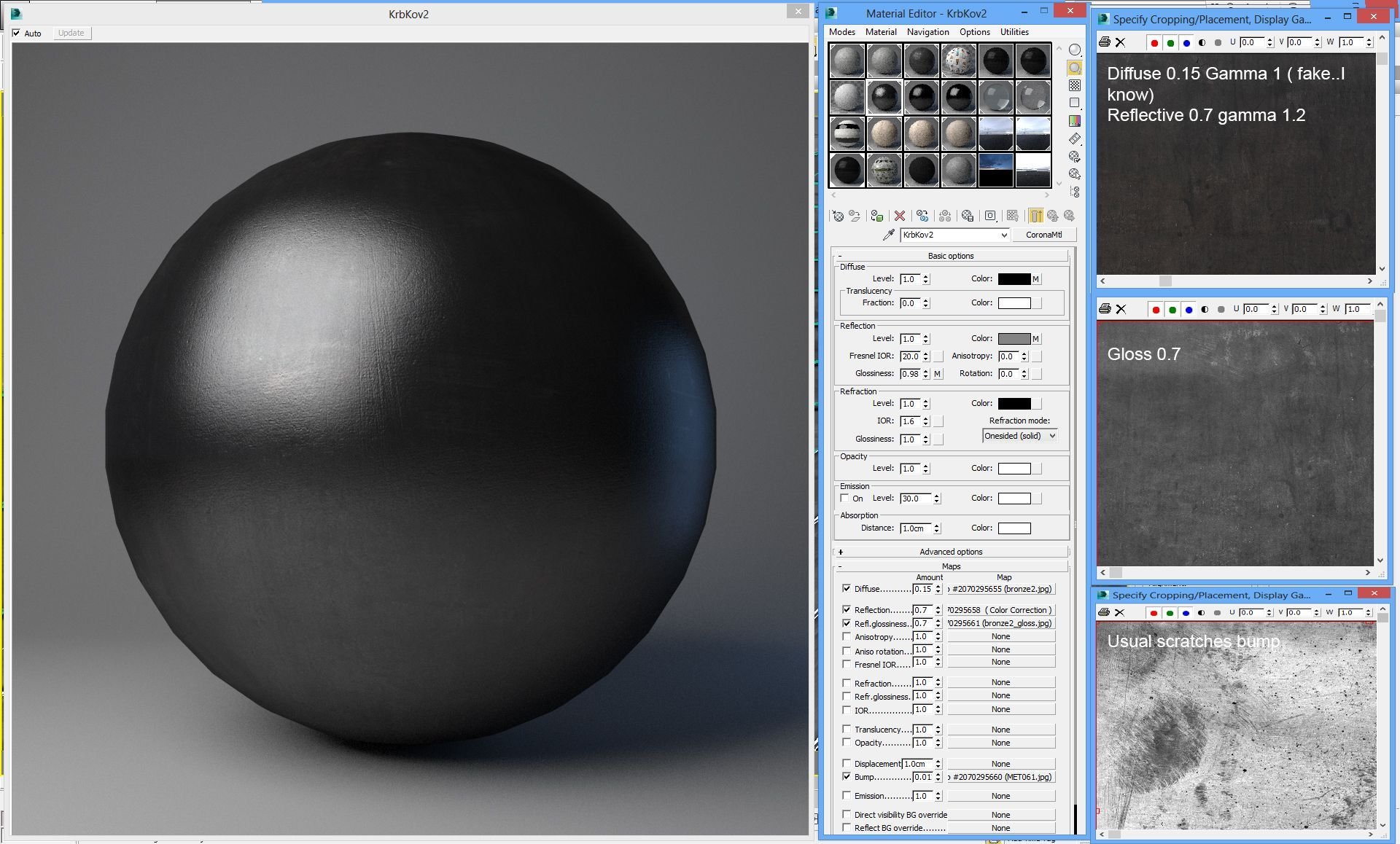This screenshot has height=844, width=1400.
Task: Click printer icon in top bitmap viewer
Action: 1105,42
